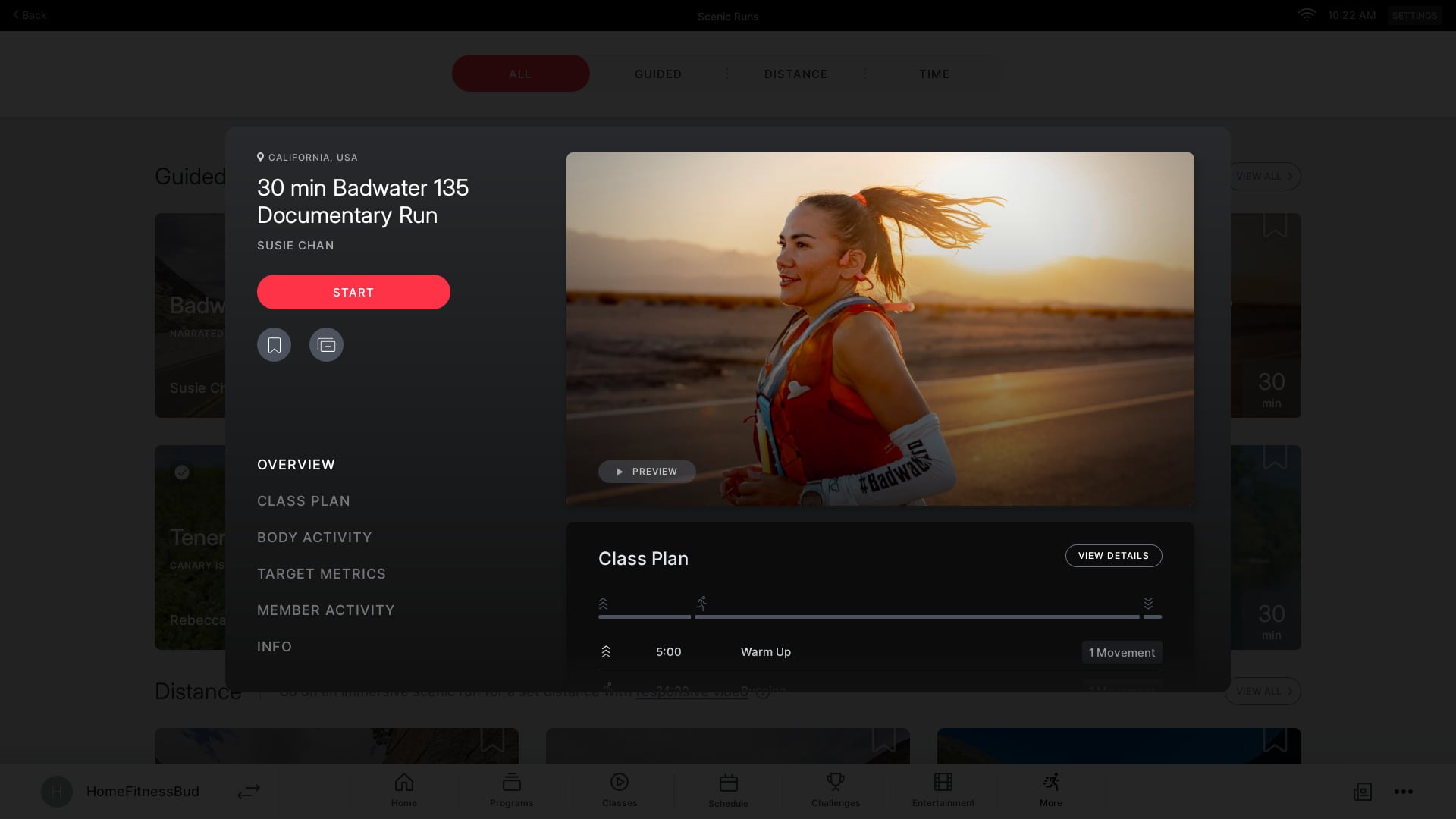
Task: Jump to Class Plan section
Action: tap(303, 501)
